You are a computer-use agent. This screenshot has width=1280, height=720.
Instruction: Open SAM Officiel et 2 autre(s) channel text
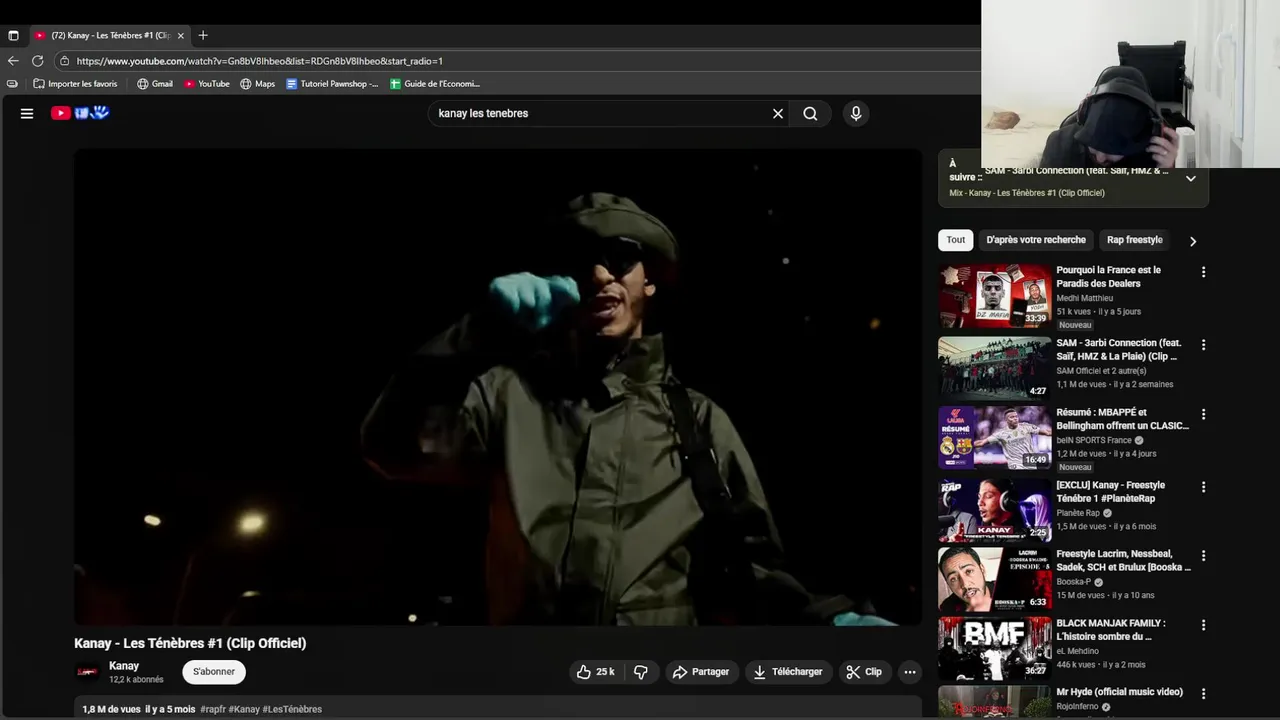(x=1102, y=371)
